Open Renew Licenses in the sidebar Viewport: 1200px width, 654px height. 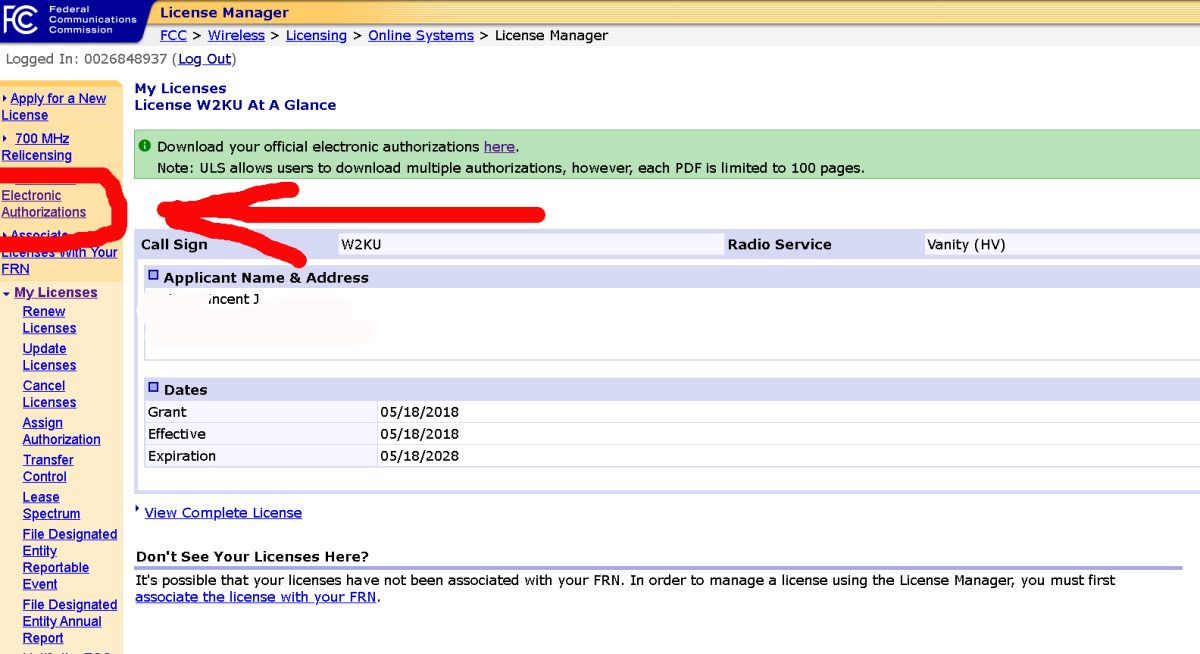[x=44, y=319]
